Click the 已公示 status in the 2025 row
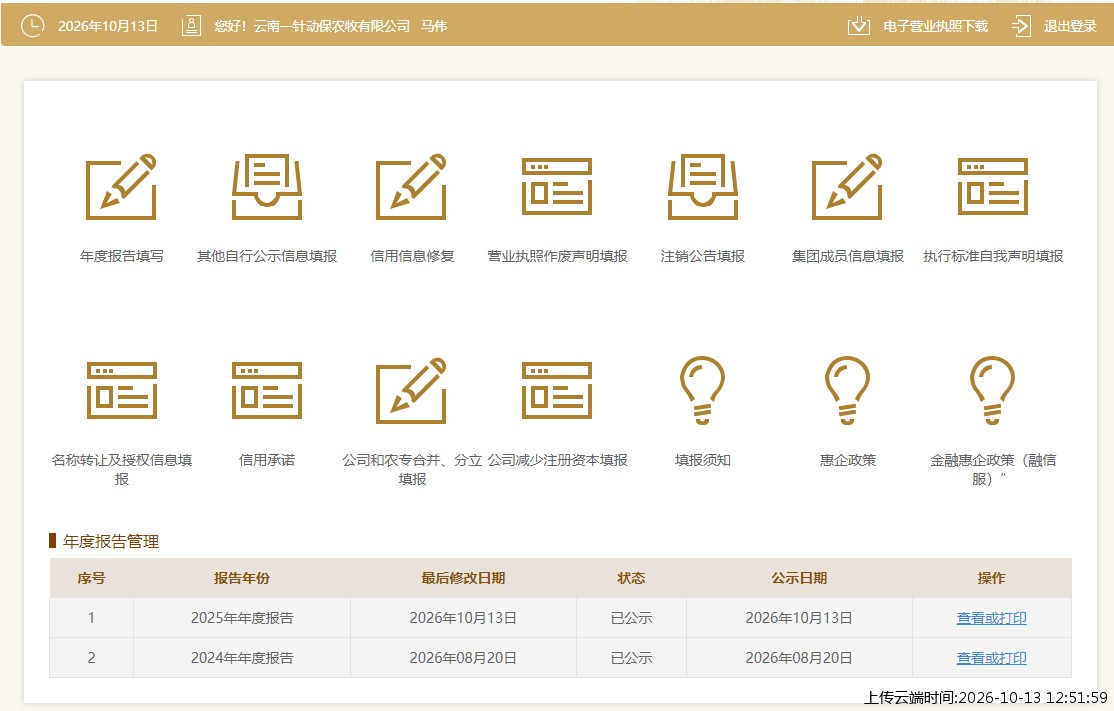This screenshot has width=1114, height=711. [632, 618]
